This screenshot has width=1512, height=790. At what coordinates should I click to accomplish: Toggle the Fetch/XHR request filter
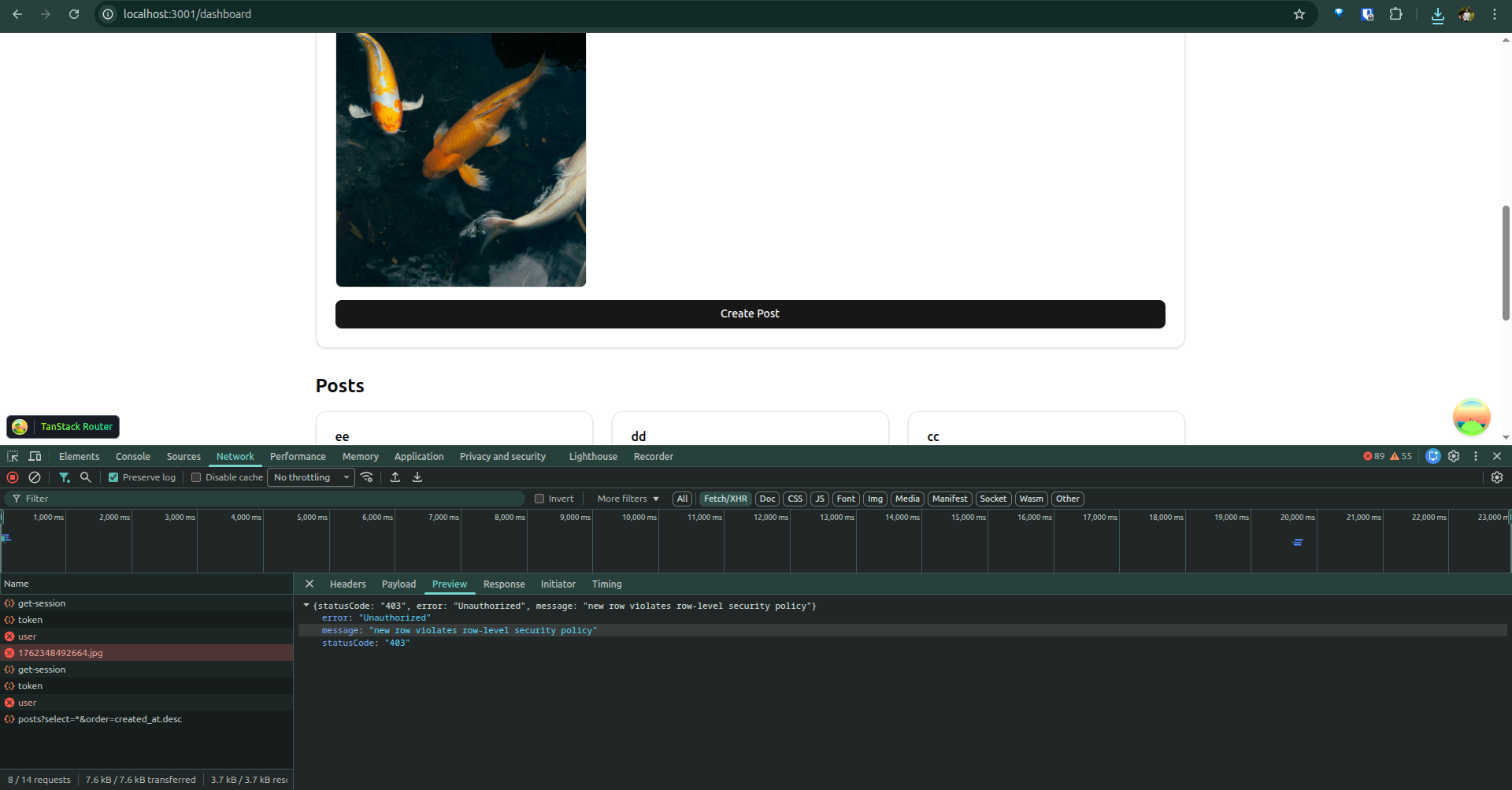coord(725,499)
